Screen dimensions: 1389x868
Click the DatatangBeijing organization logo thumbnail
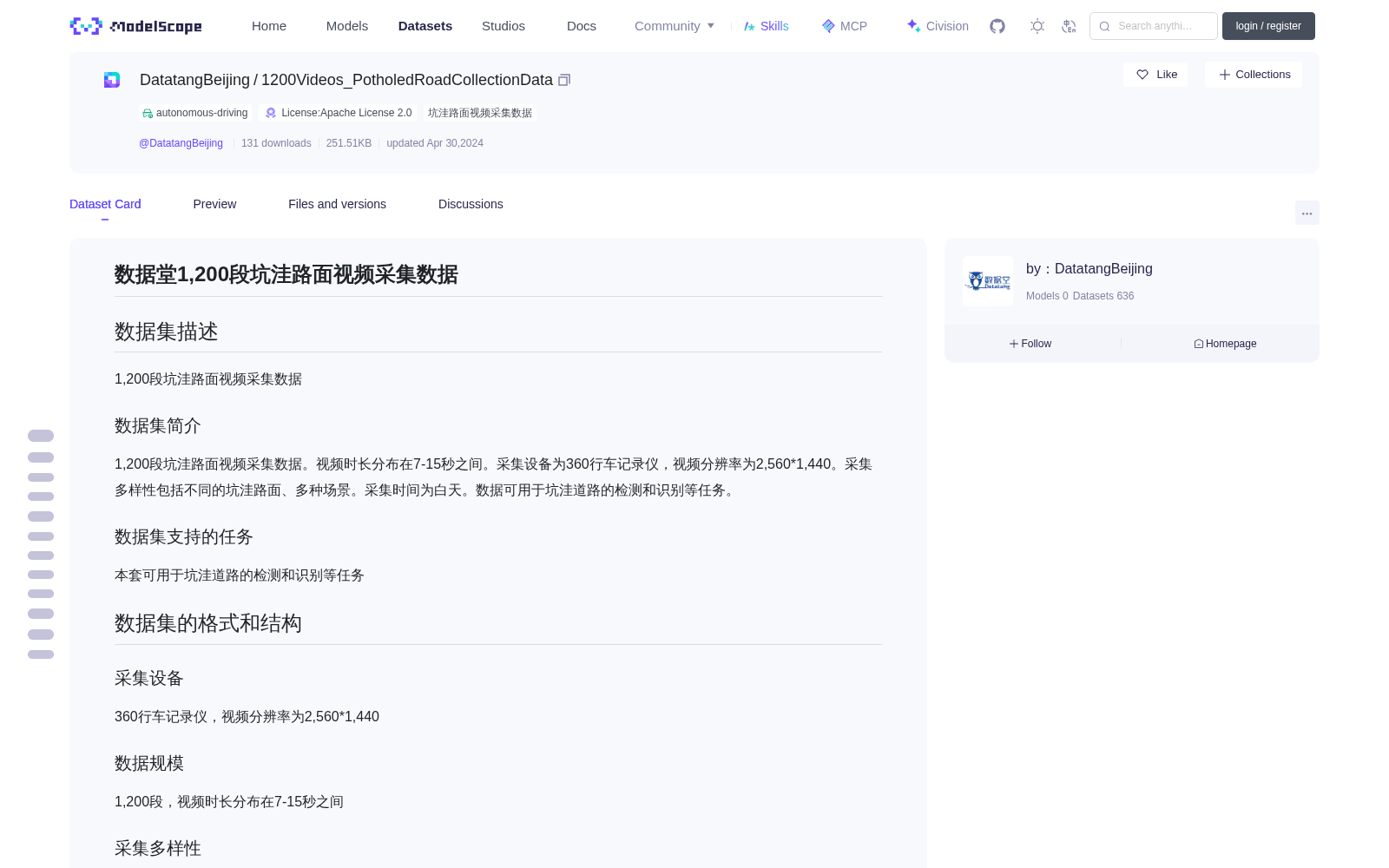[x=988, y=281]
